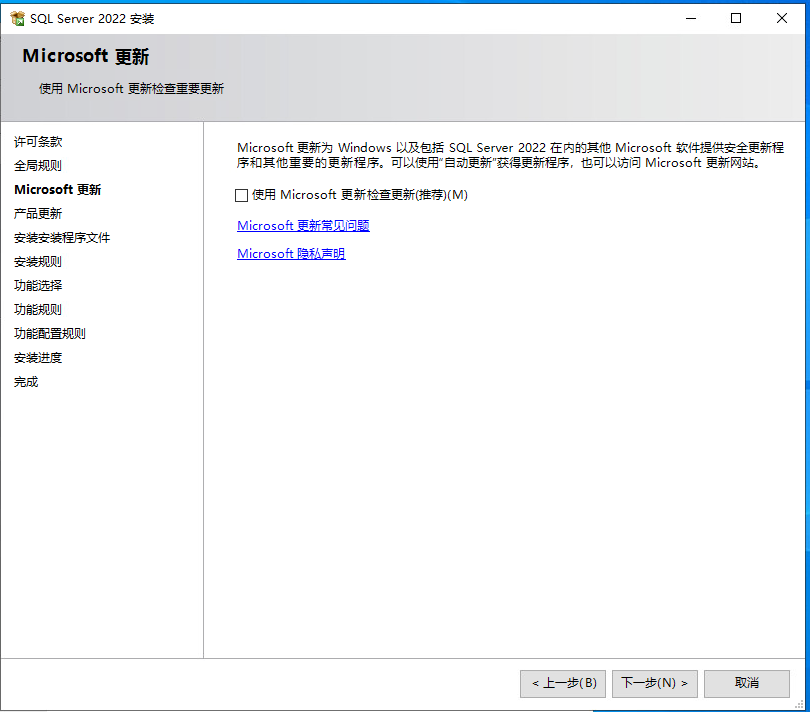Viewport: 810px width, 712px height.
Task: Select the bold Microsoft 更新 sidebar step
Action: pos(58,190)
